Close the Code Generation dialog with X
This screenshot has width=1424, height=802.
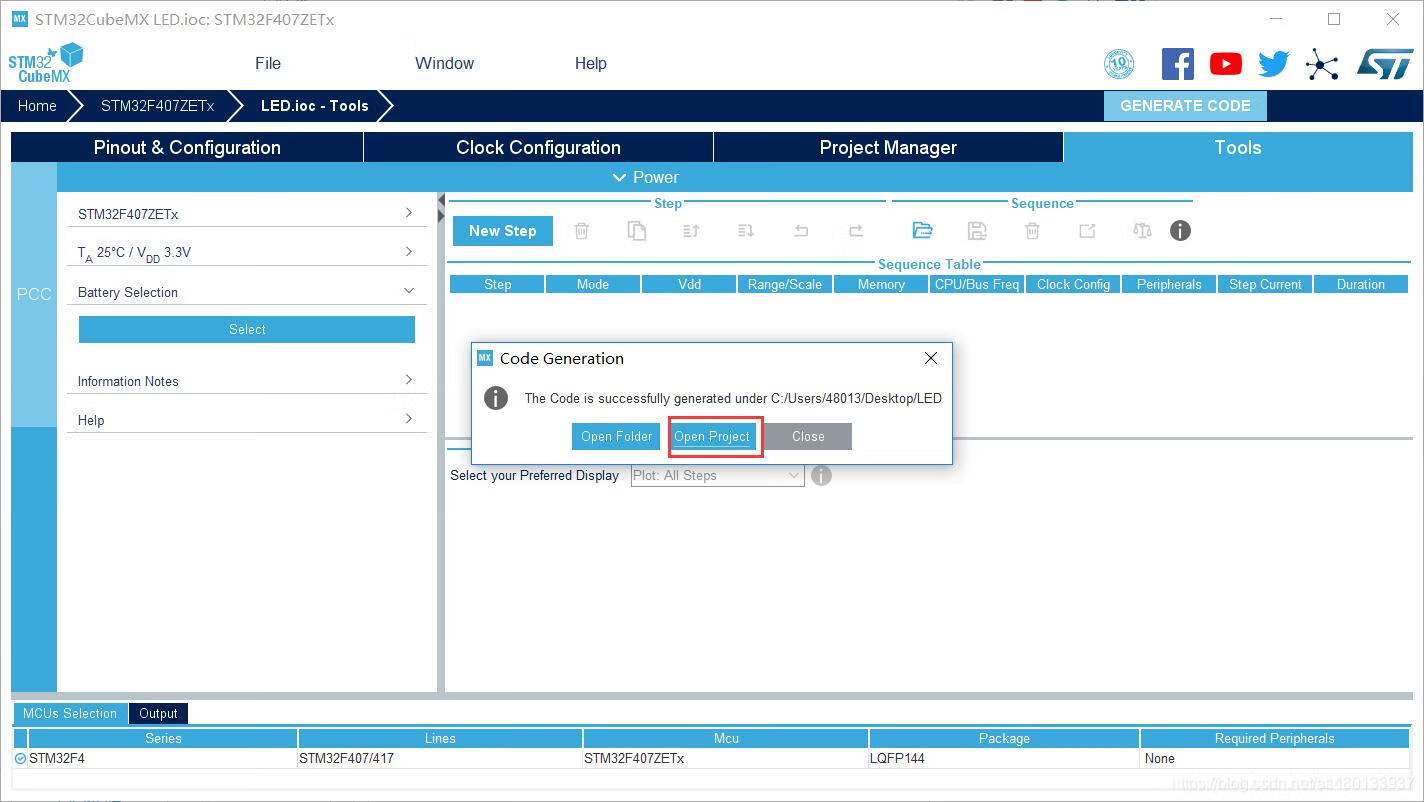[930, 358]
